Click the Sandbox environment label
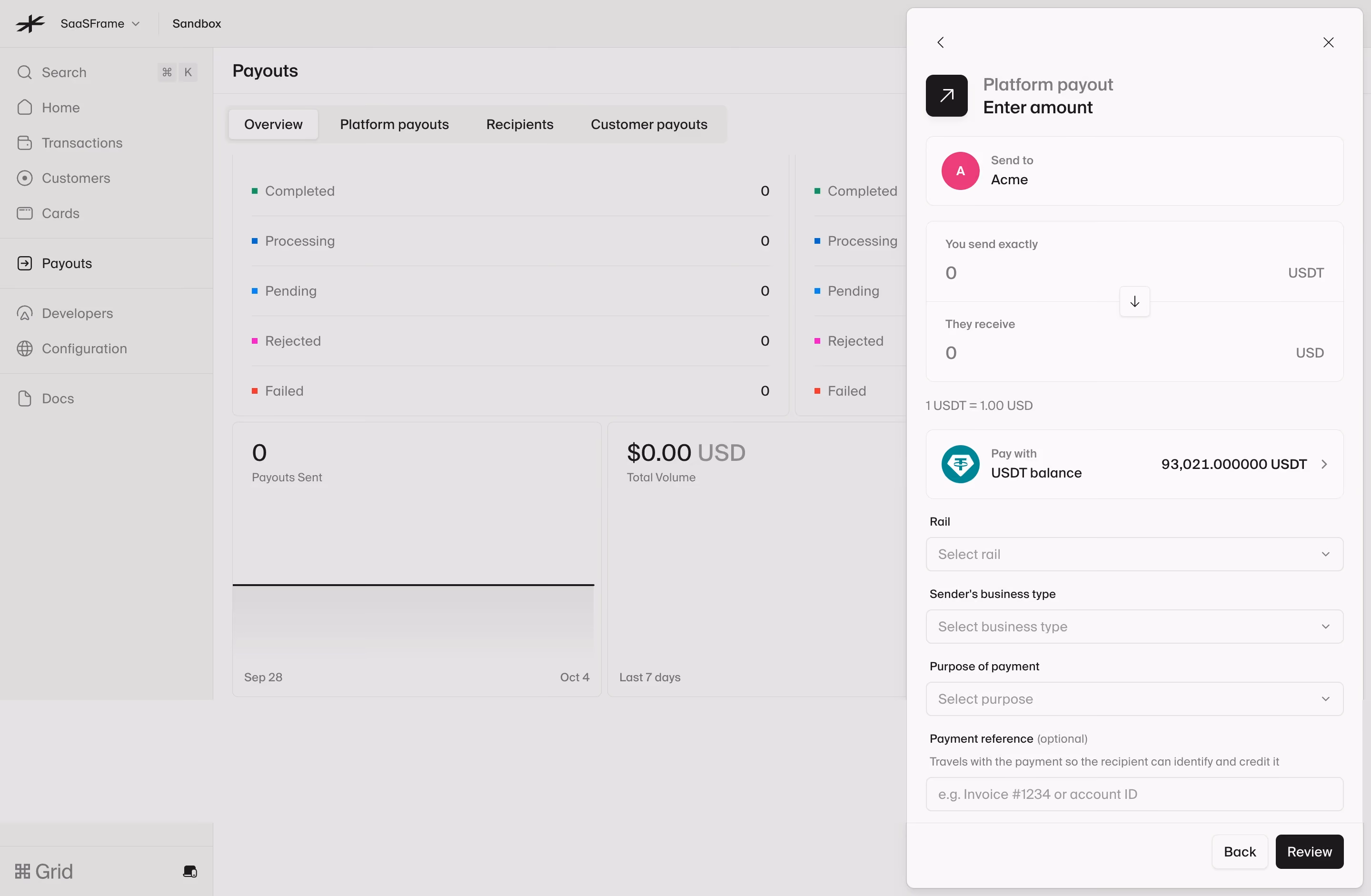 point(197,24)
